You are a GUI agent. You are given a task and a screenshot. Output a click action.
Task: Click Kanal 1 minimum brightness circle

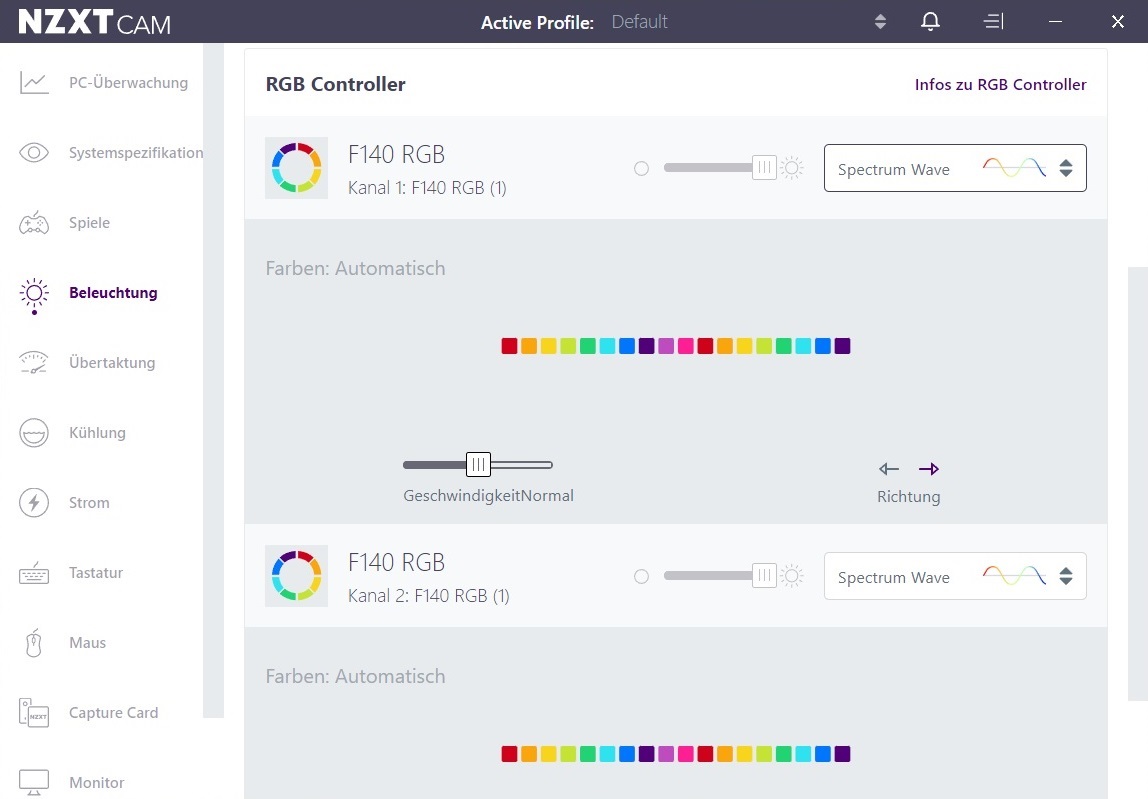[641, 168]
